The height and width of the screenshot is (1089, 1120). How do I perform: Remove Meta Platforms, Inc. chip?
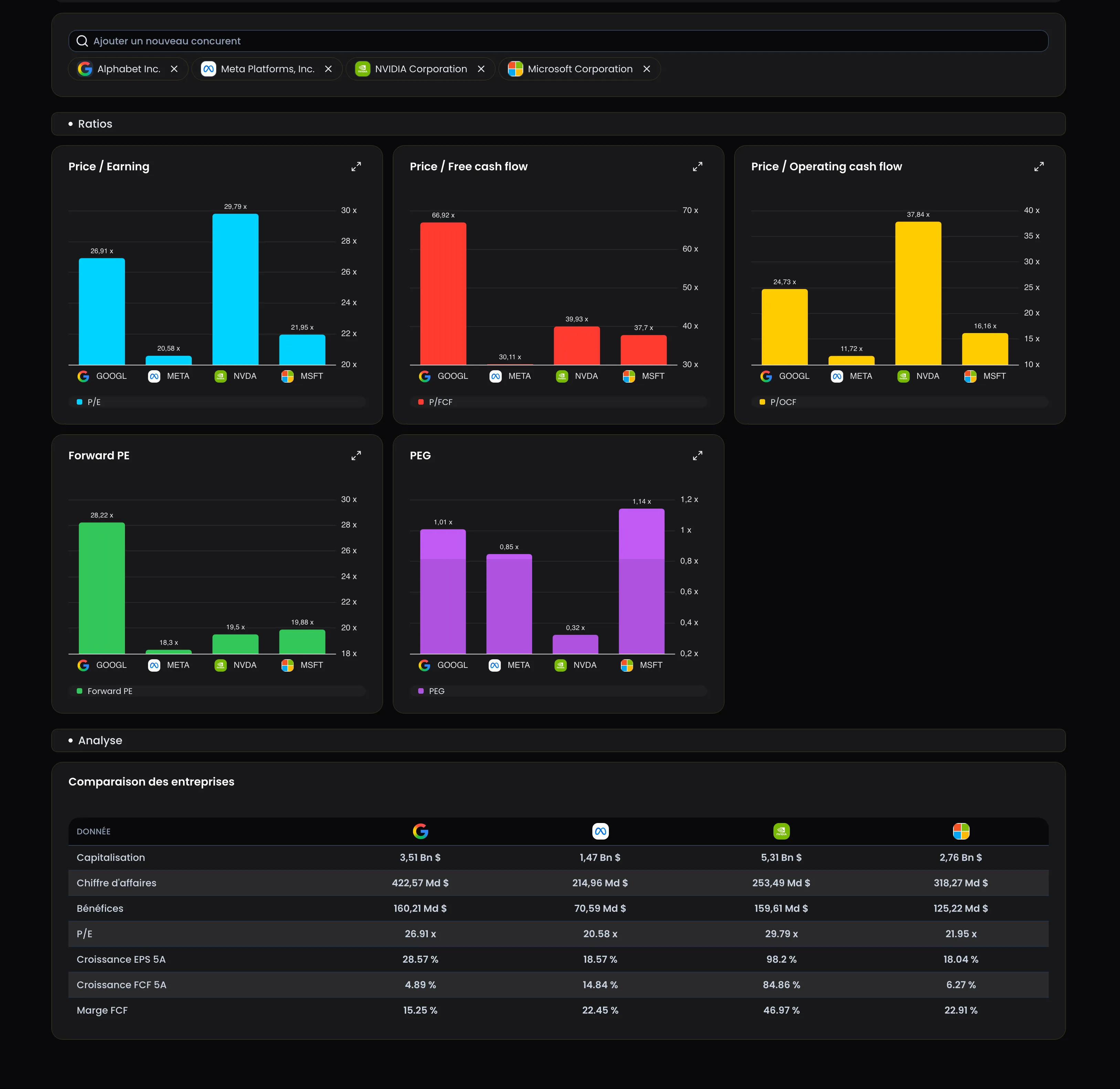pos(328,68)
